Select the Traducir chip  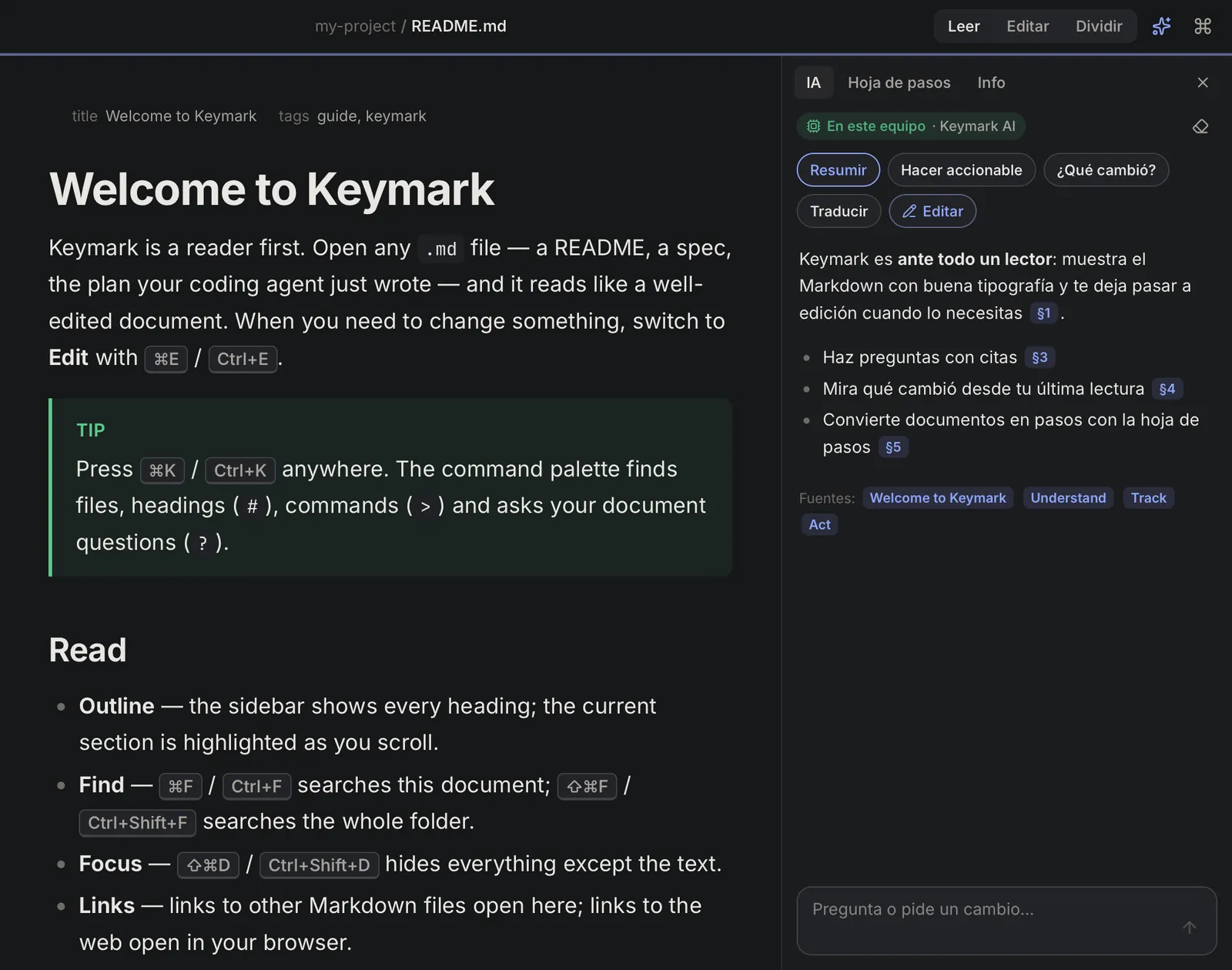(839, 211)
